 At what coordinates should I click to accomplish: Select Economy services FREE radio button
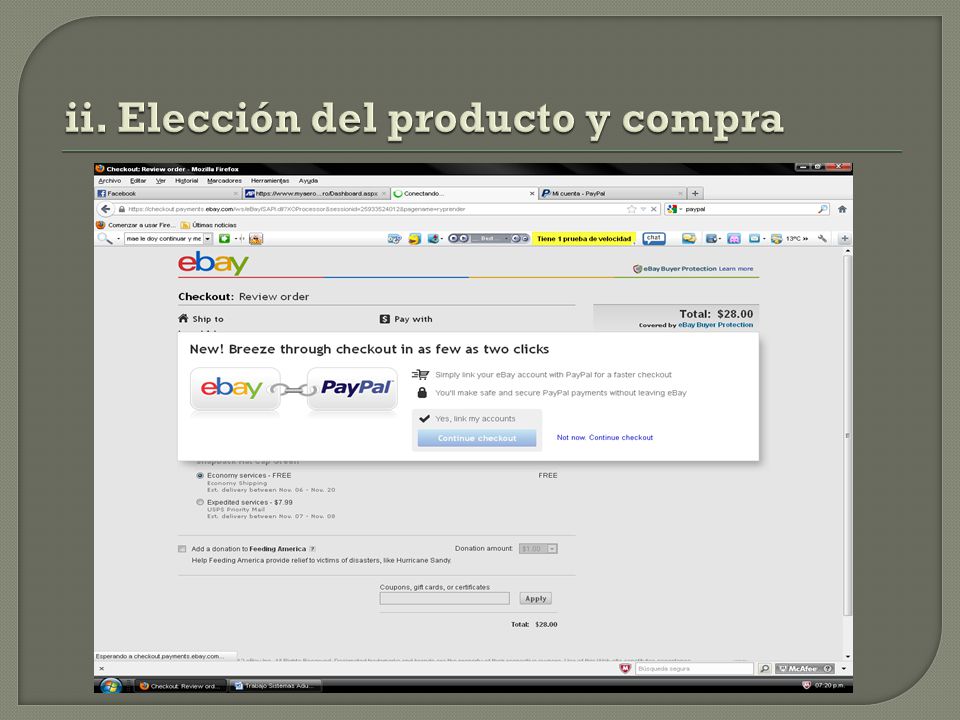[x=200, y=476]
